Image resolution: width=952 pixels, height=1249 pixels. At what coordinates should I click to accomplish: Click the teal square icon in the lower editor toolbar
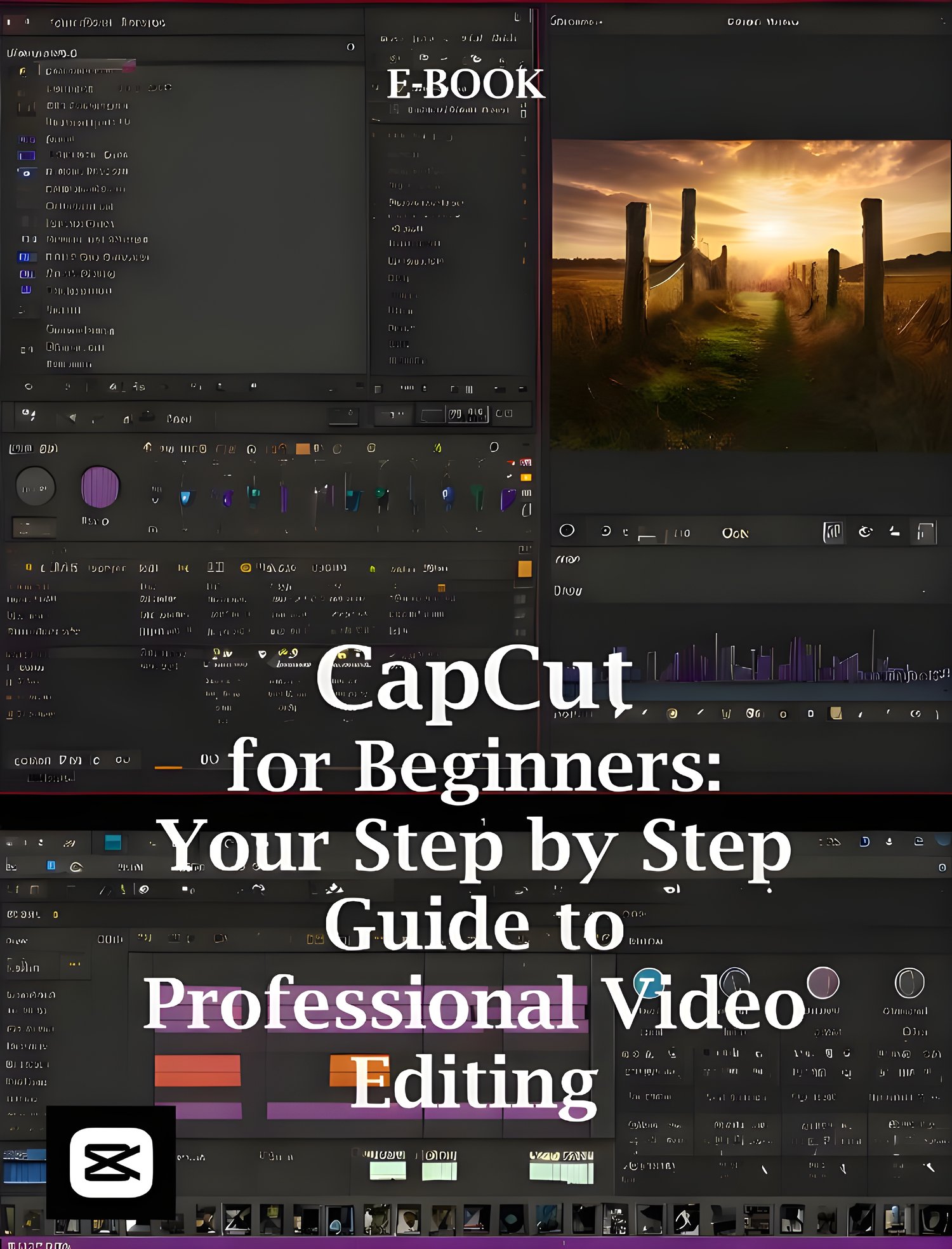(x=113, y=842)
